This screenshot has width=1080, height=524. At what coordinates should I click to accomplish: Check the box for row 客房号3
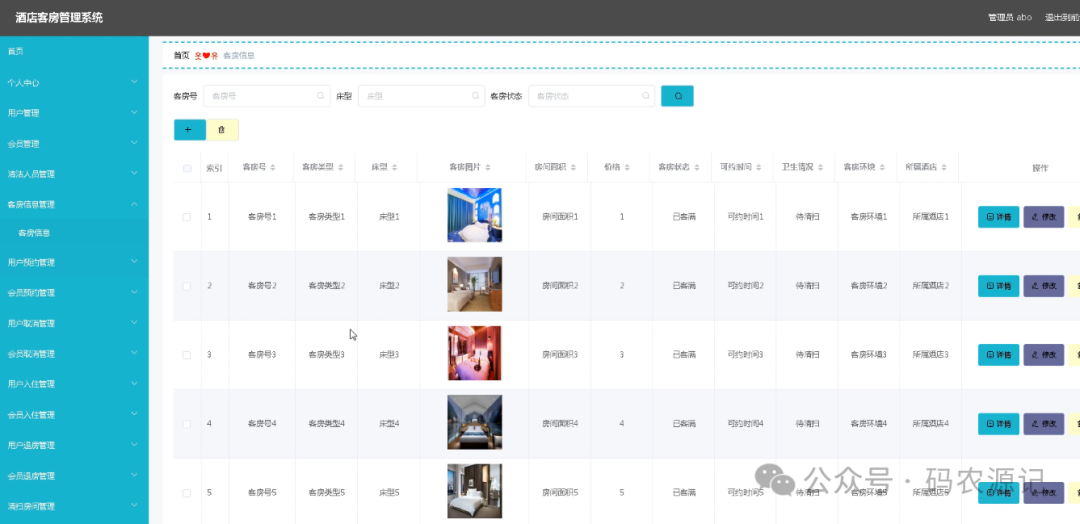[x=187, y=355]
